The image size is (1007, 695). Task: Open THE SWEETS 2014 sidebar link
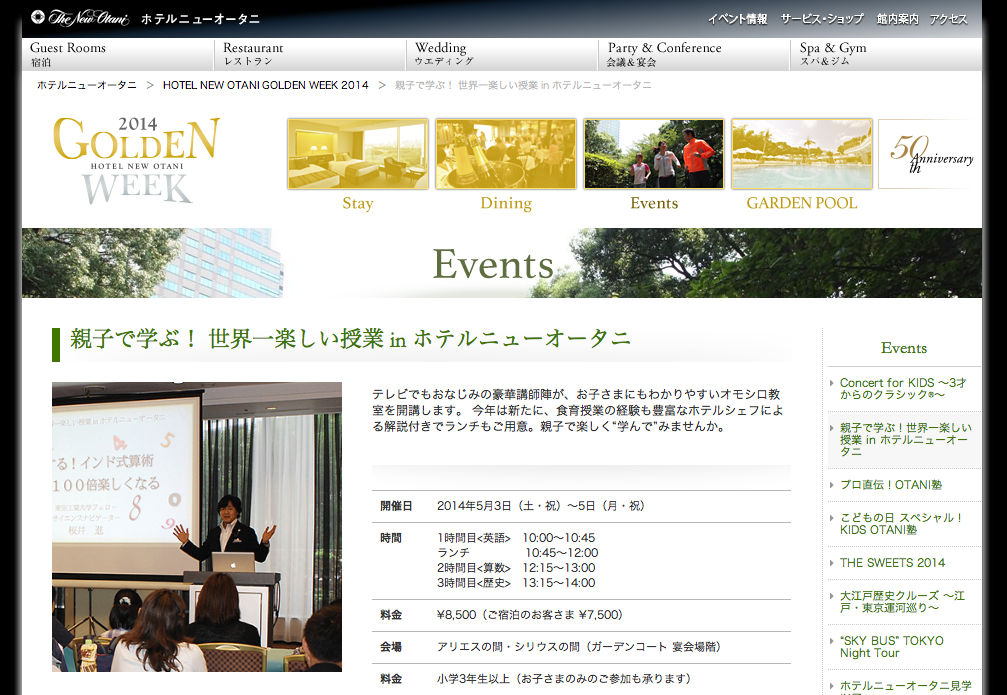tap(892, 563)
